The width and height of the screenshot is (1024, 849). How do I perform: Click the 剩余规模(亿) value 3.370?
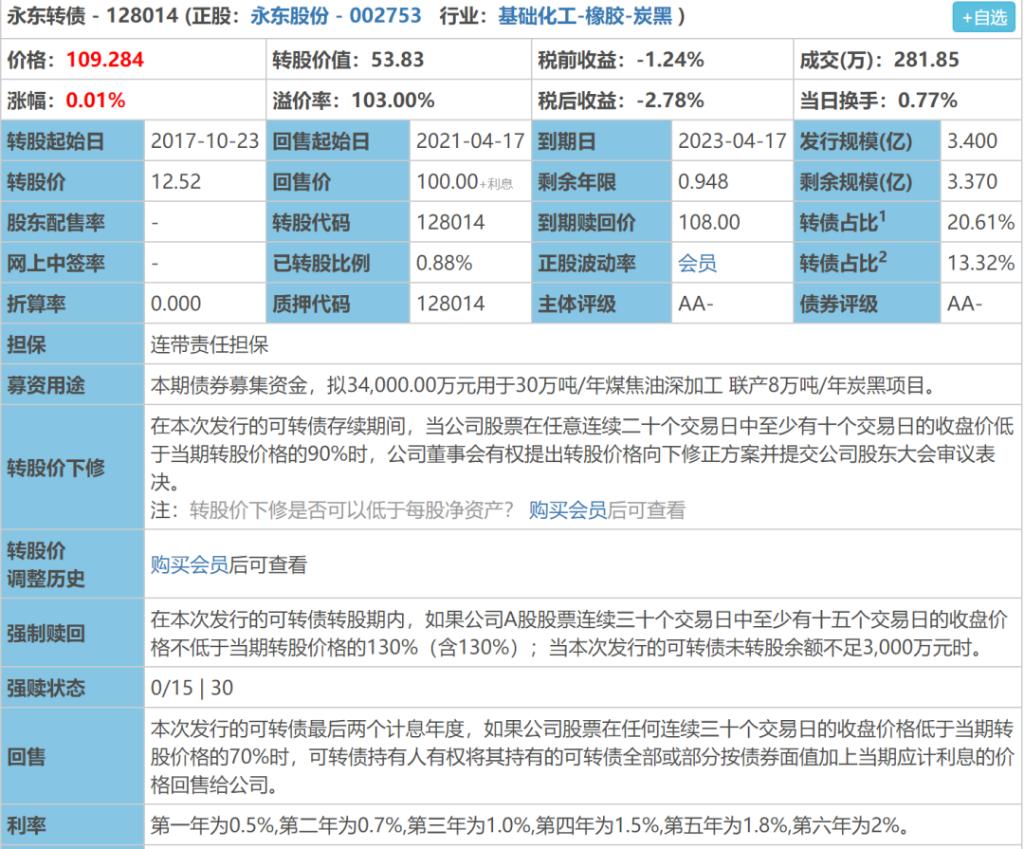(x=972, y=182)
